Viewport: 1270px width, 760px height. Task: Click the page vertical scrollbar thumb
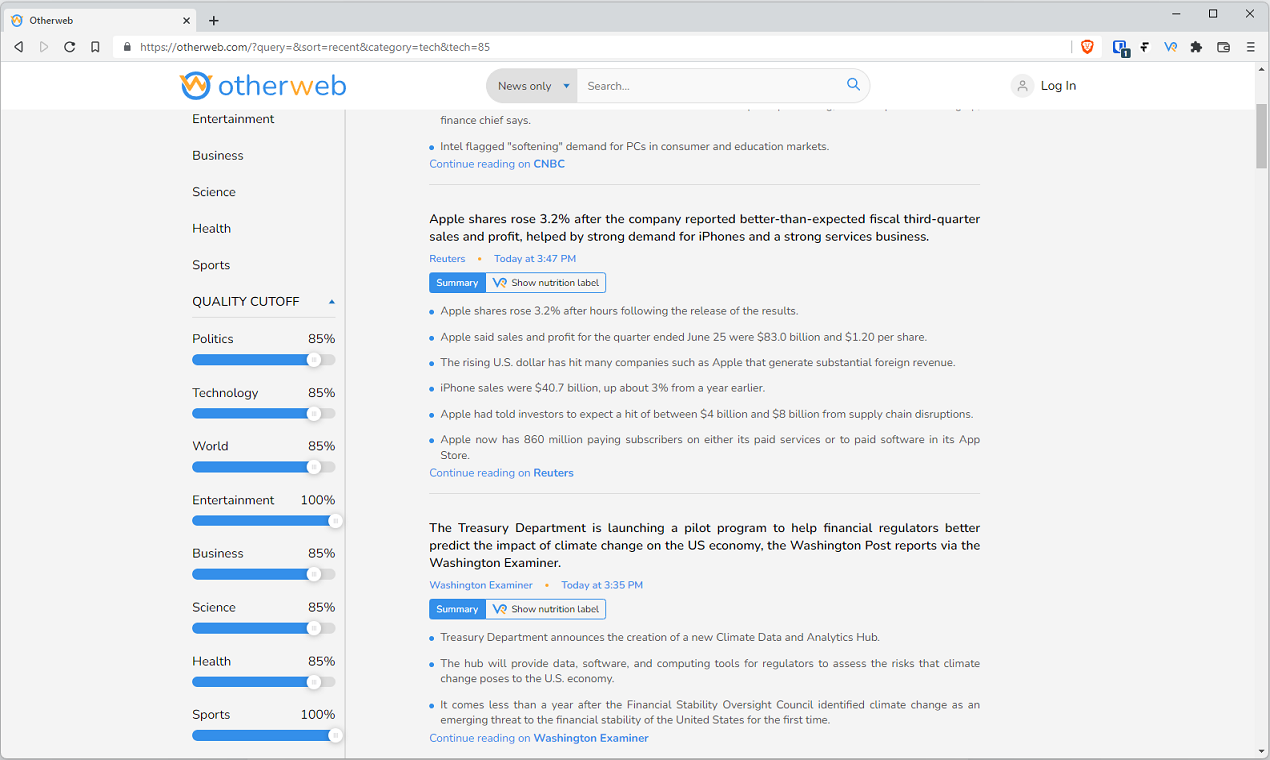point(1261,135)
